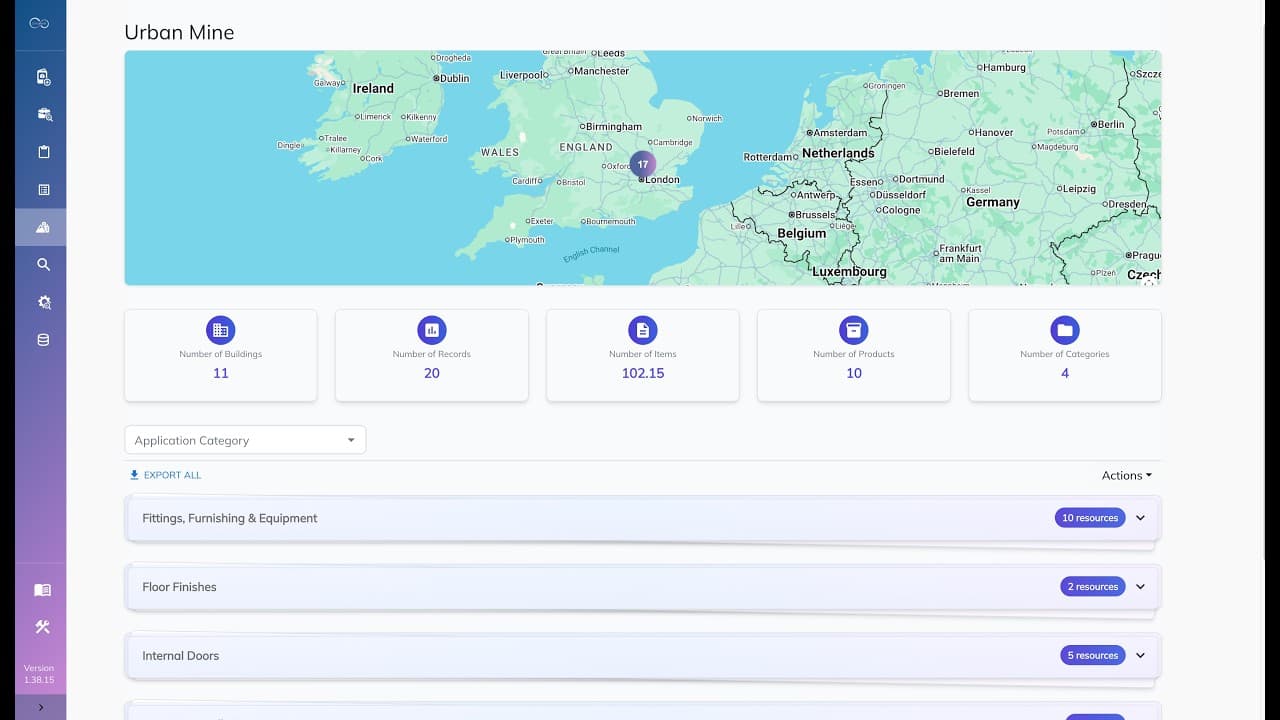Expand the sidebar with the bottom chevron

click(40, 707)
